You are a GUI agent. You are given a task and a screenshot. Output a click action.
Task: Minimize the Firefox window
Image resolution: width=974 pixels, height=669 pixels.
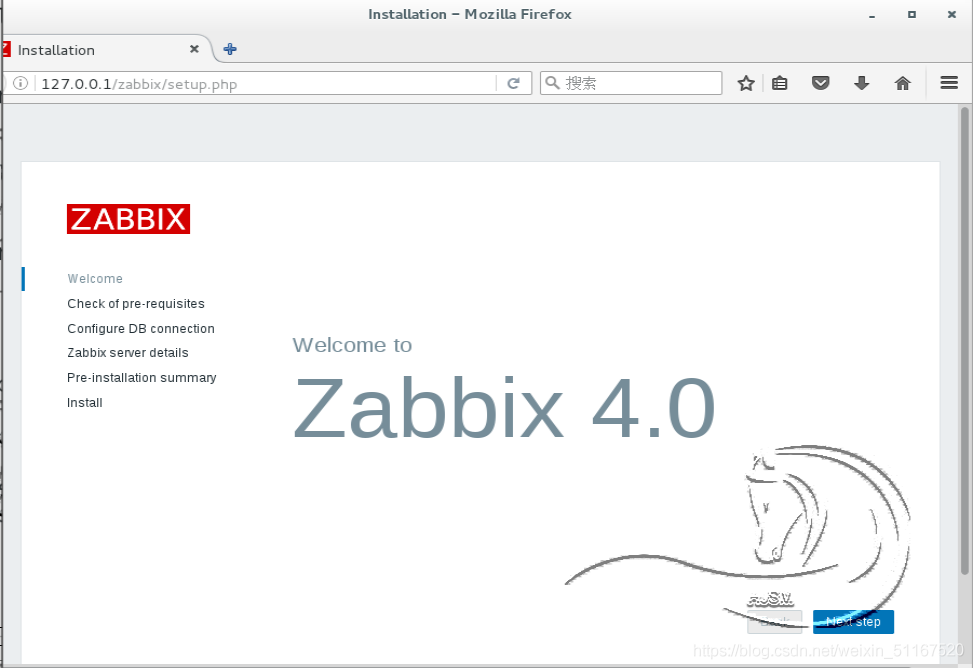coord(872,15)
